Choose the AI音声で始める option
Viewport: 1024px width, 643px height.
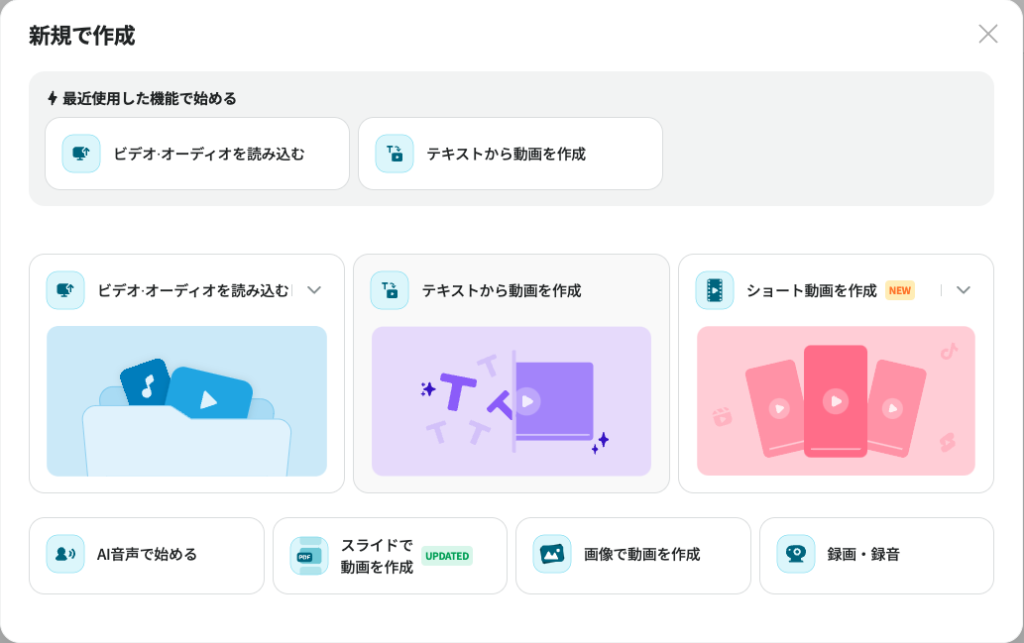click(146, 555)
